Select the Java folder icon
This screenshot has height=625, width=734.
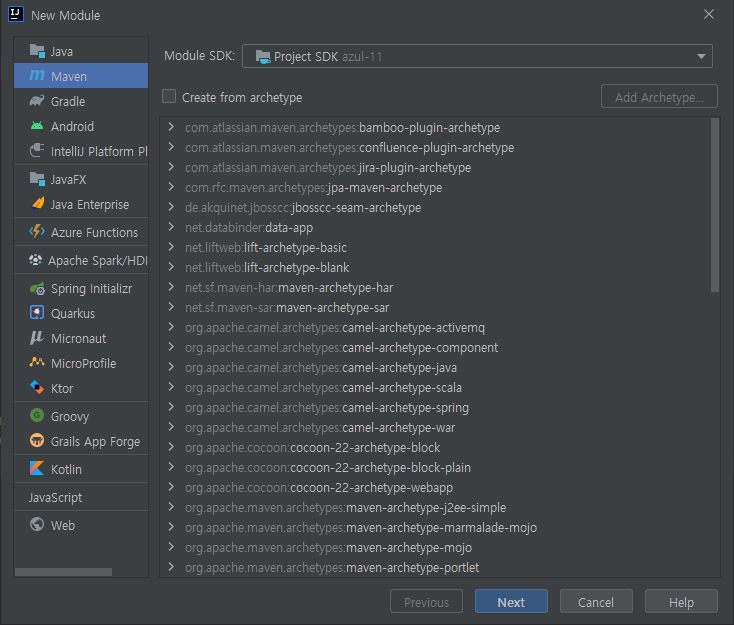(x=37, y=51)
